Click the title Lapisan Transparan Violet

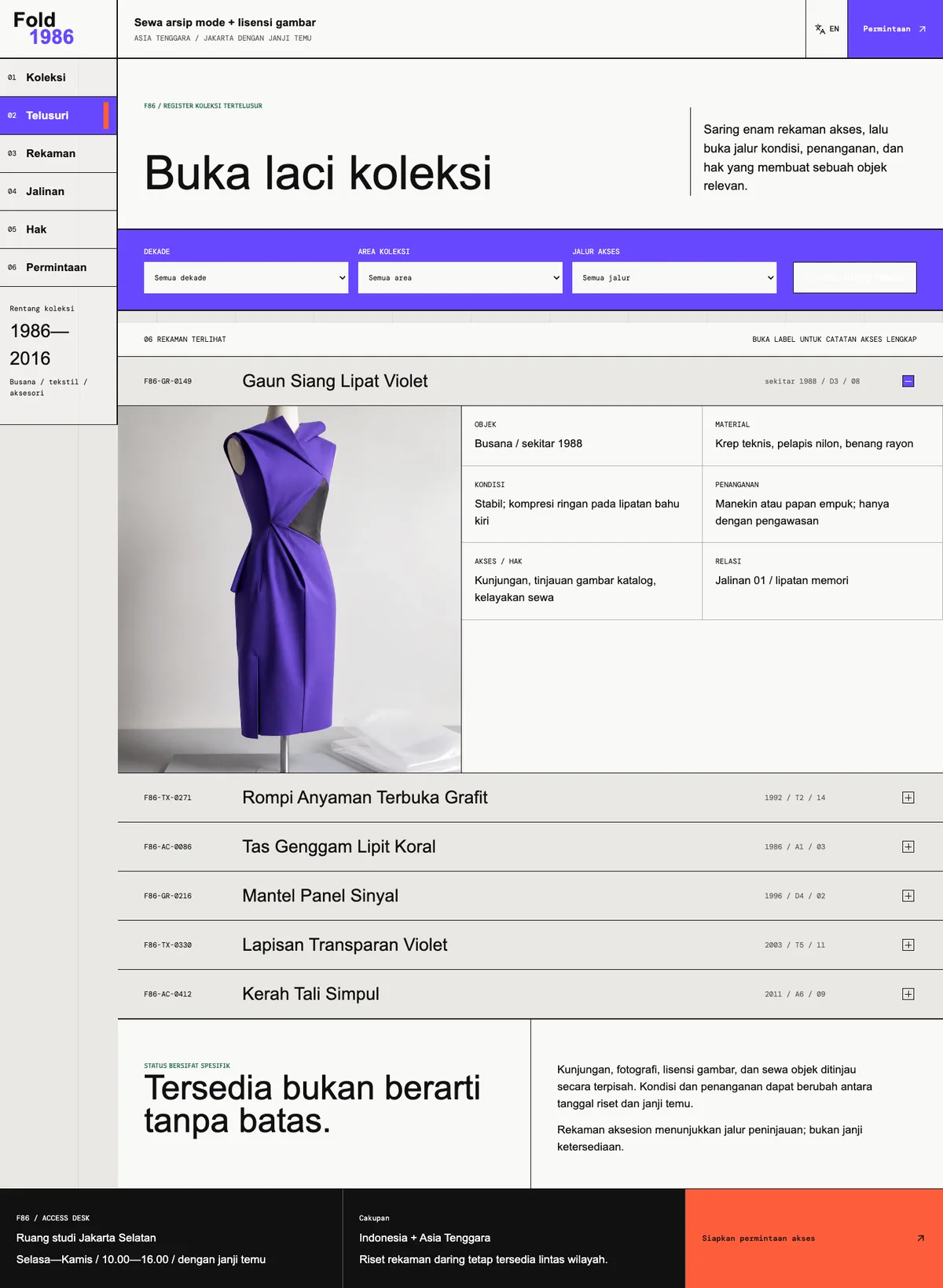click(344, 945)
